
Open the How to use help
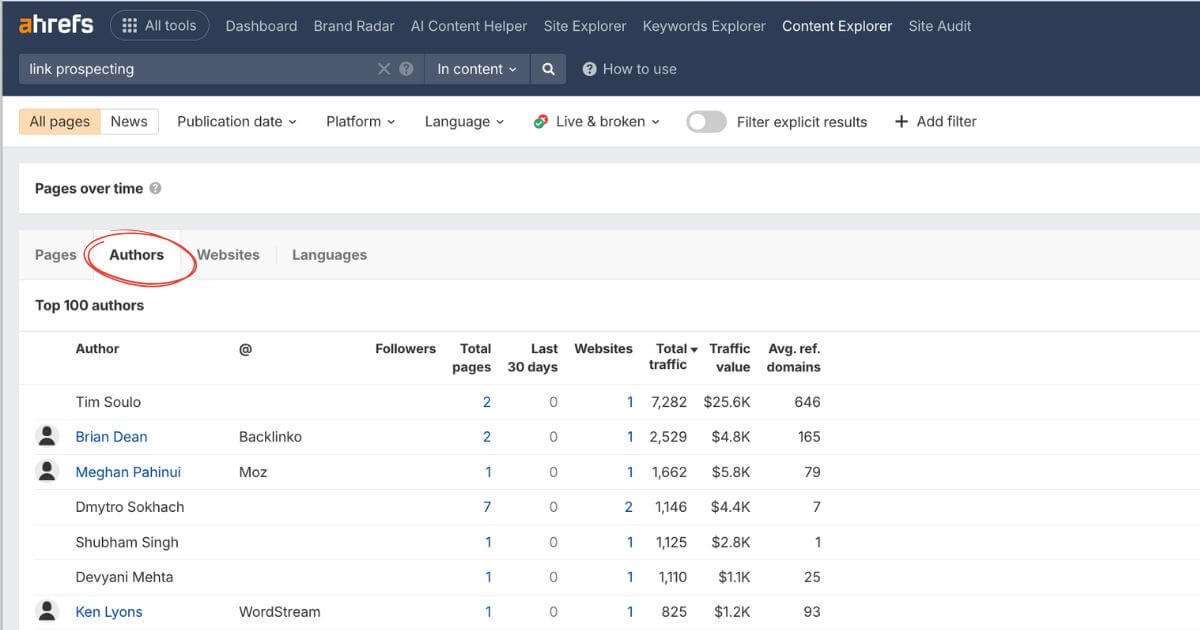tap(629, 68)
